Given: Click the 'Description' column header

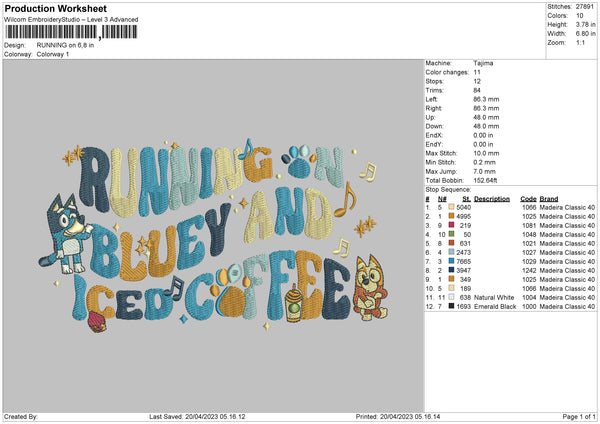Looking at the screenshot, I should (x=492, y=199).
